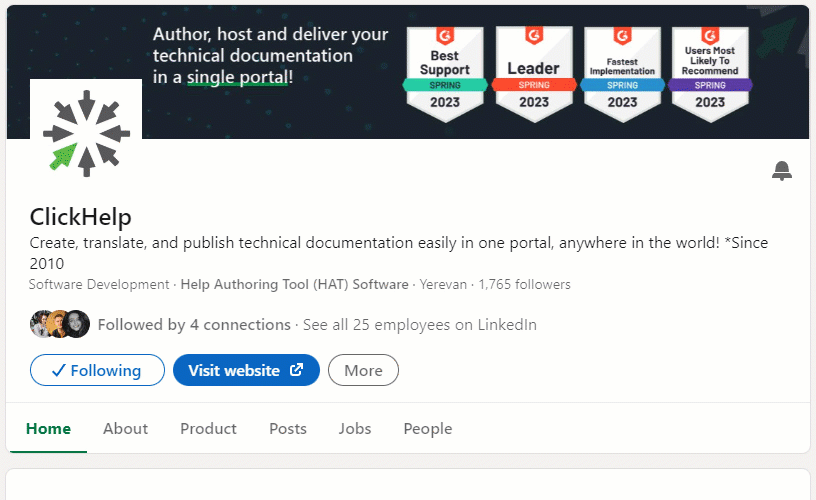Open the More options dropdown

tap(363, 370)
